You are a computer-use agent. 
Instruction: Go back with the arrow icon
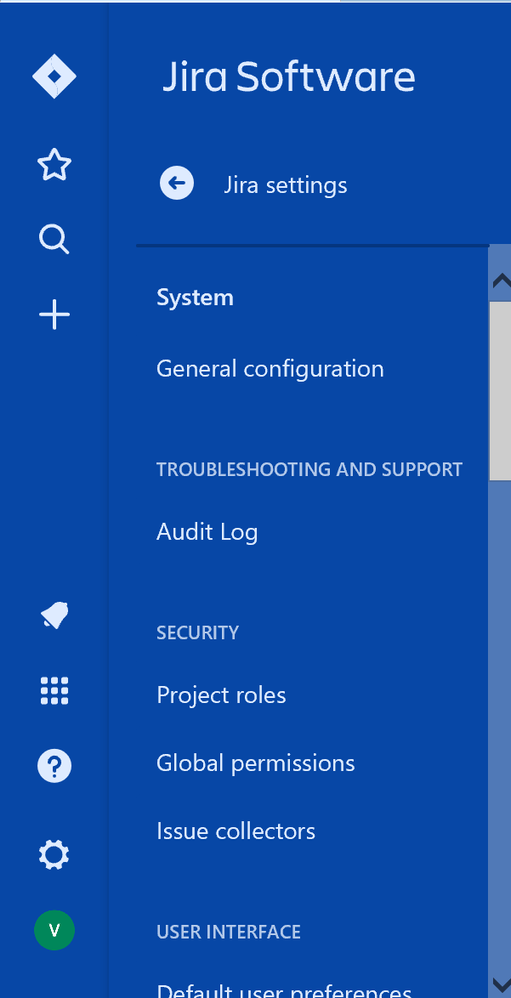click(x=176, y=183)
